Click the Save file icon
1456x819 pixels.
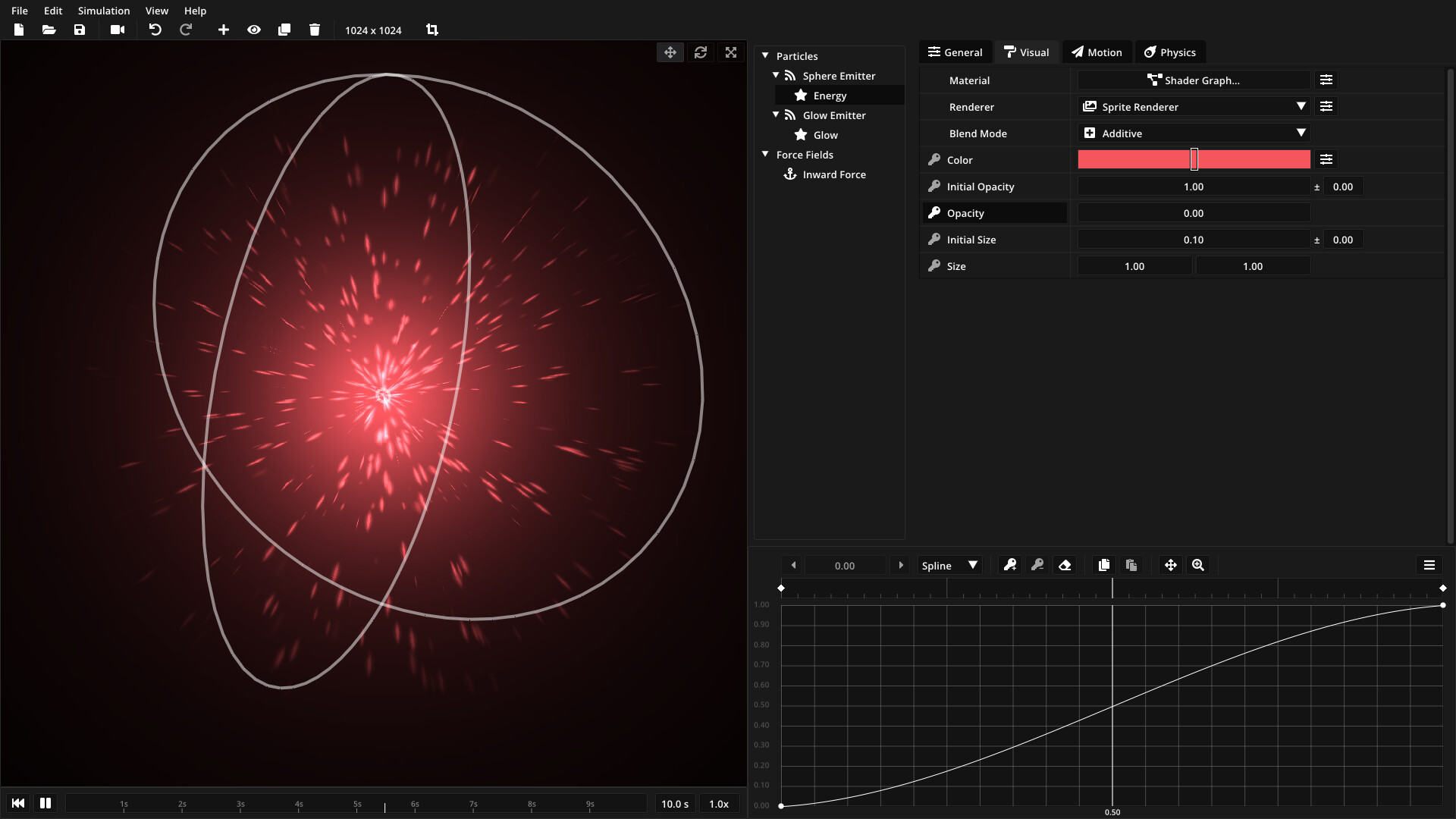(80, 30)
